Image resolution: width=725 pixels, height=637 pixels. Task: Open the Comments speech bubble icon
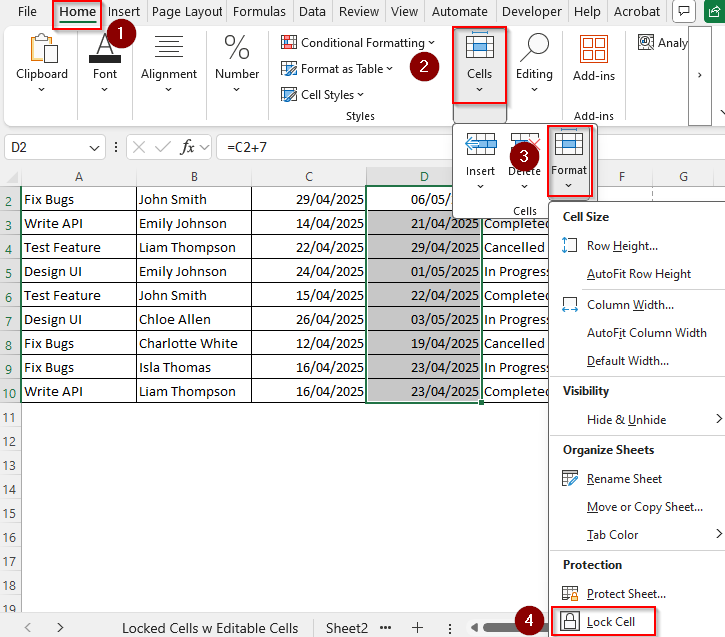coord(684,12)
